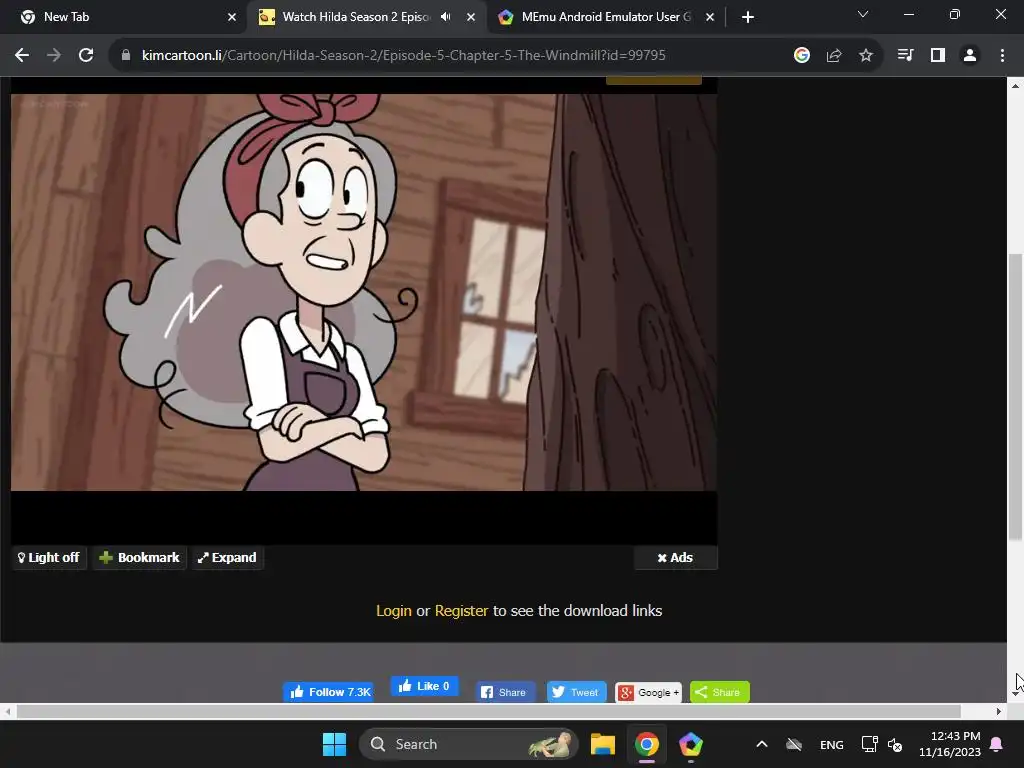The height and width of the screenshot is (768, 1024).
Task: Hide ads with the Ads button
Action: point(675,558)
